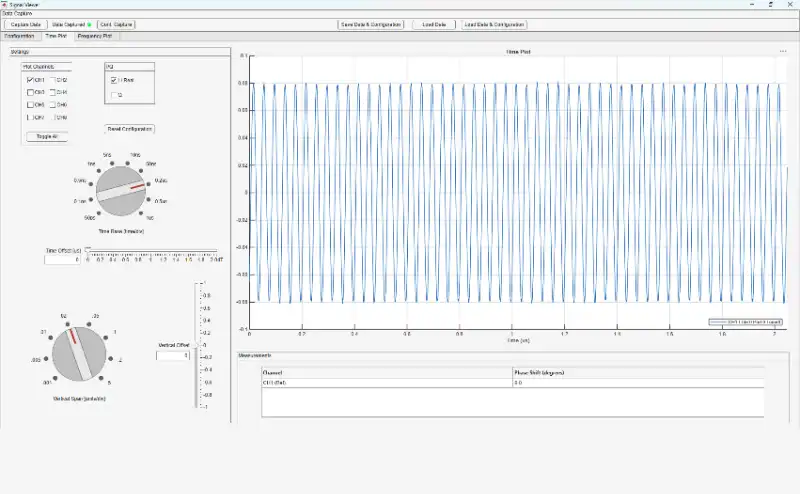Uncheck the I / Real checkbox
This screenshot has width=800, height=494.
[x=114, y=80]
